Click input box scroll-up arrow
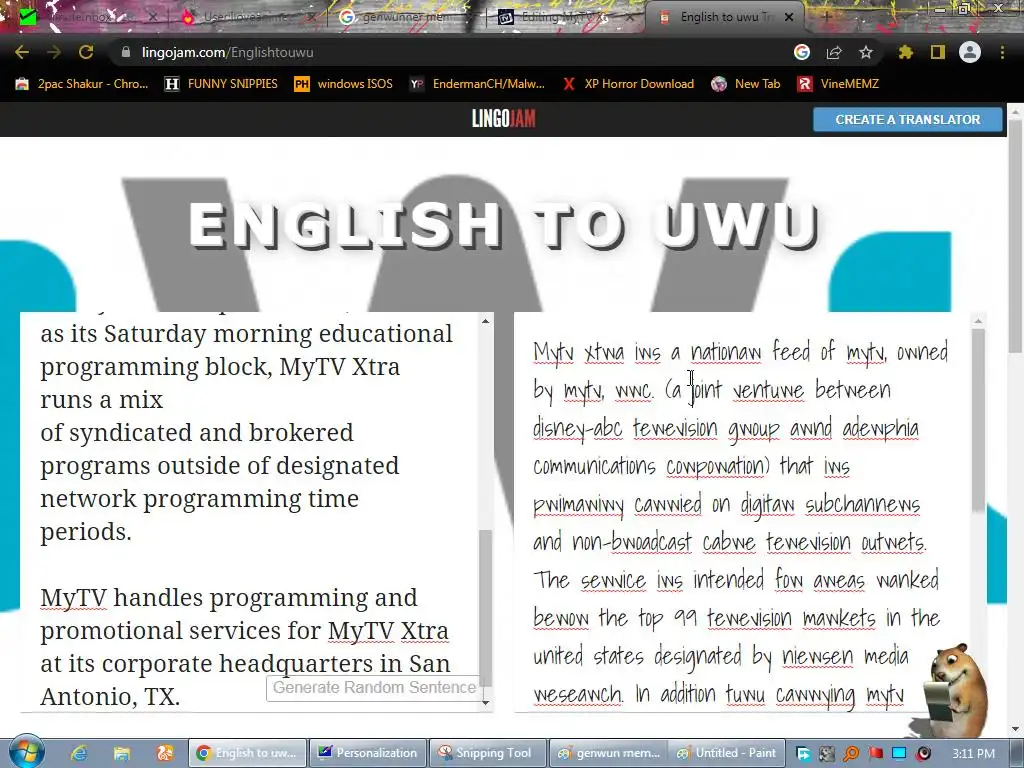This screenshot has height=768, width=1024. (485, 321)
